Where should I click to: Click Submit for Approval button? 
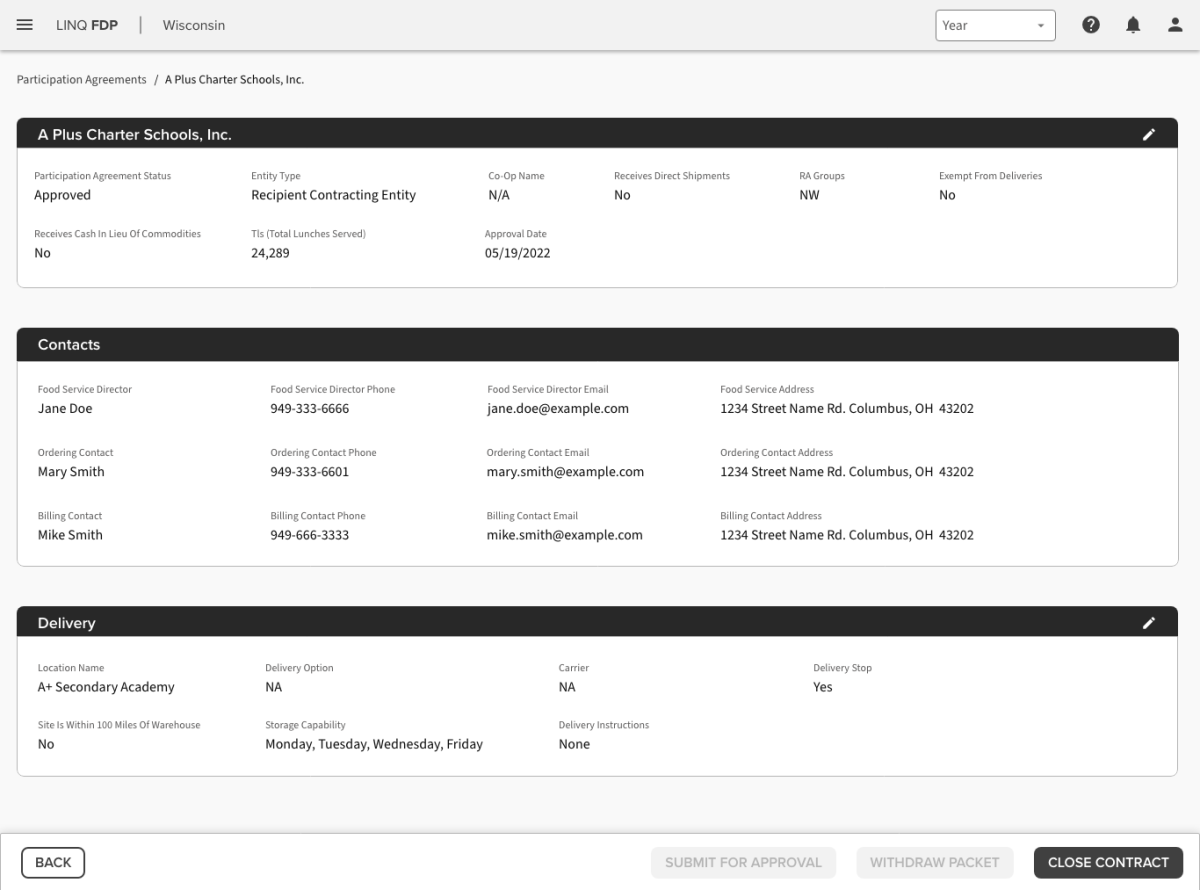click(743, 862)
